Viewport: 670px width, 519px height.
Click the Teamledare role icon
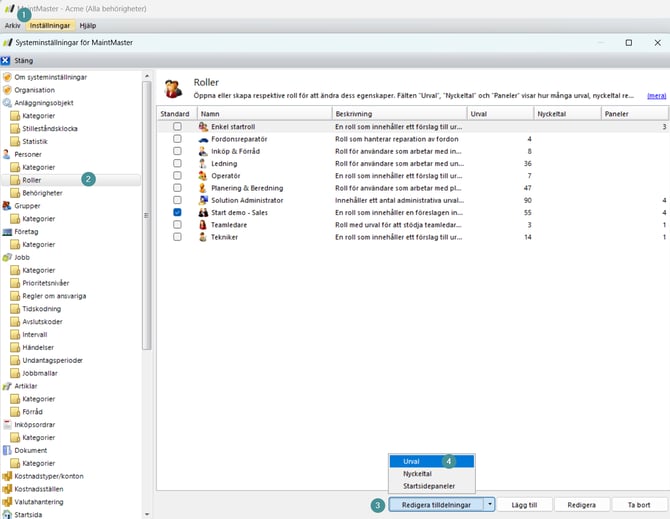203,225
